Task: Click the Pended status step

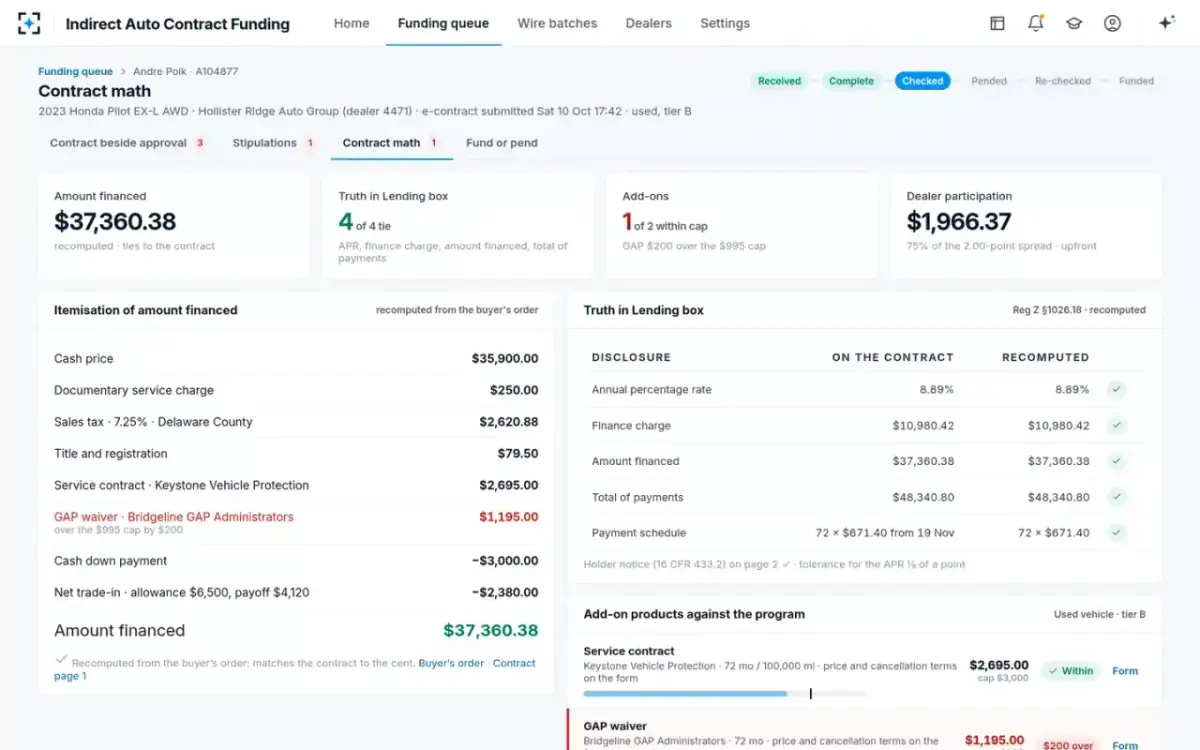Action: click(989, 81)
